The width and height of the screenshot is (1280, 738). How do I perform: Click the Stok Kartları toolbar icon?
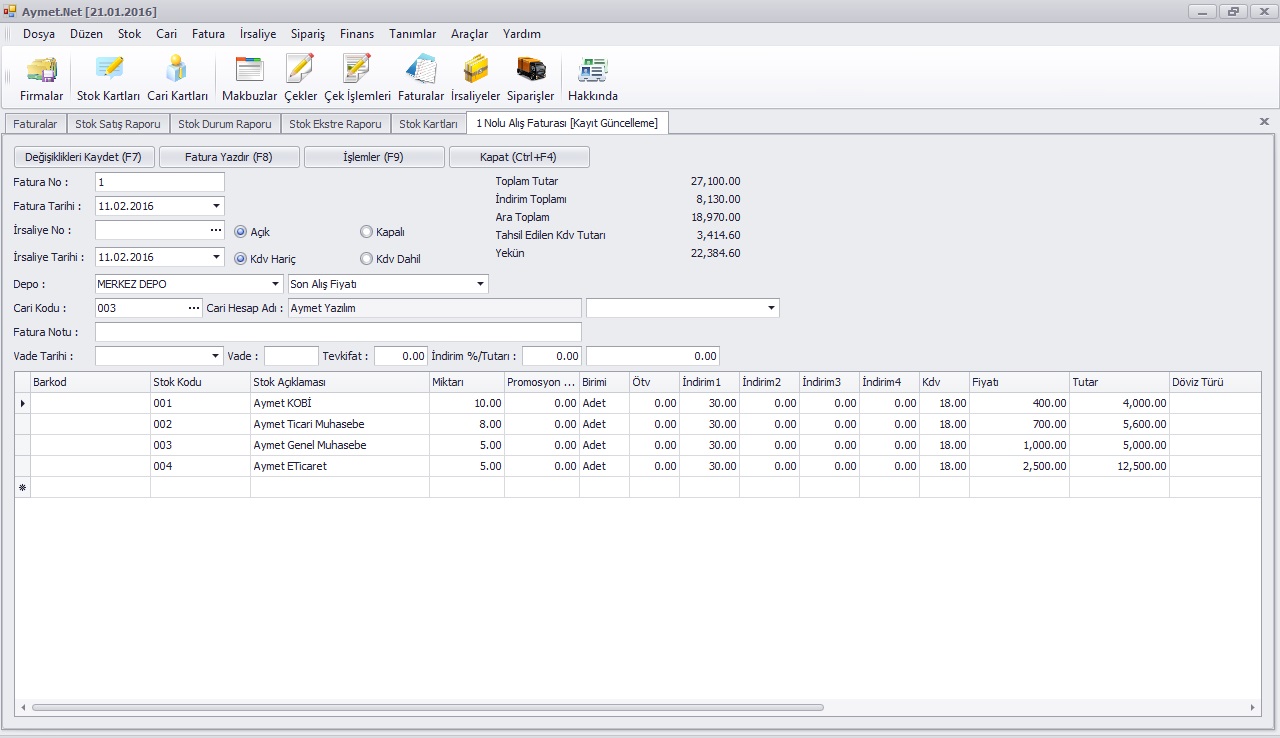click(108, 78)
